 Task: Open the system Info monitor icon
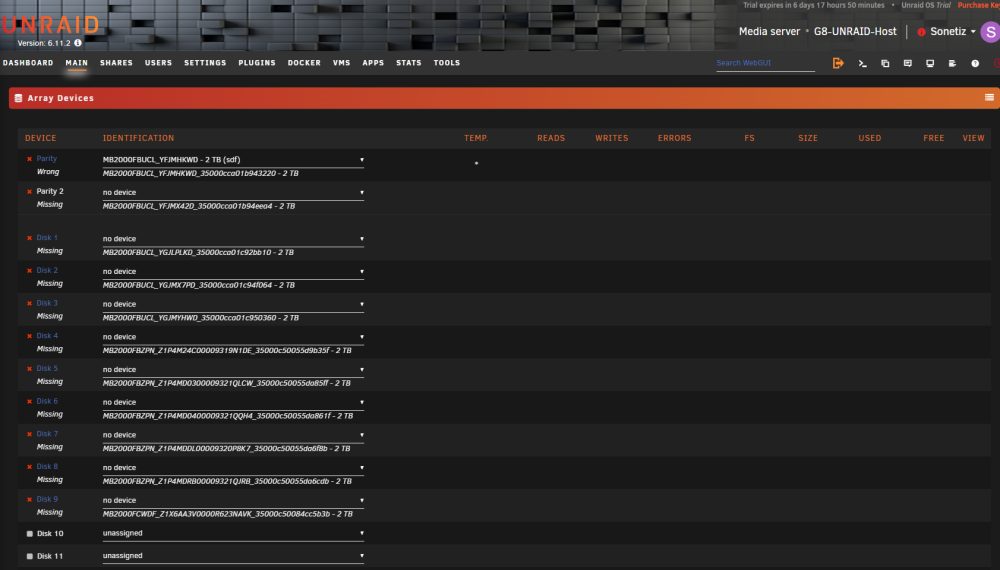point(930,64)
